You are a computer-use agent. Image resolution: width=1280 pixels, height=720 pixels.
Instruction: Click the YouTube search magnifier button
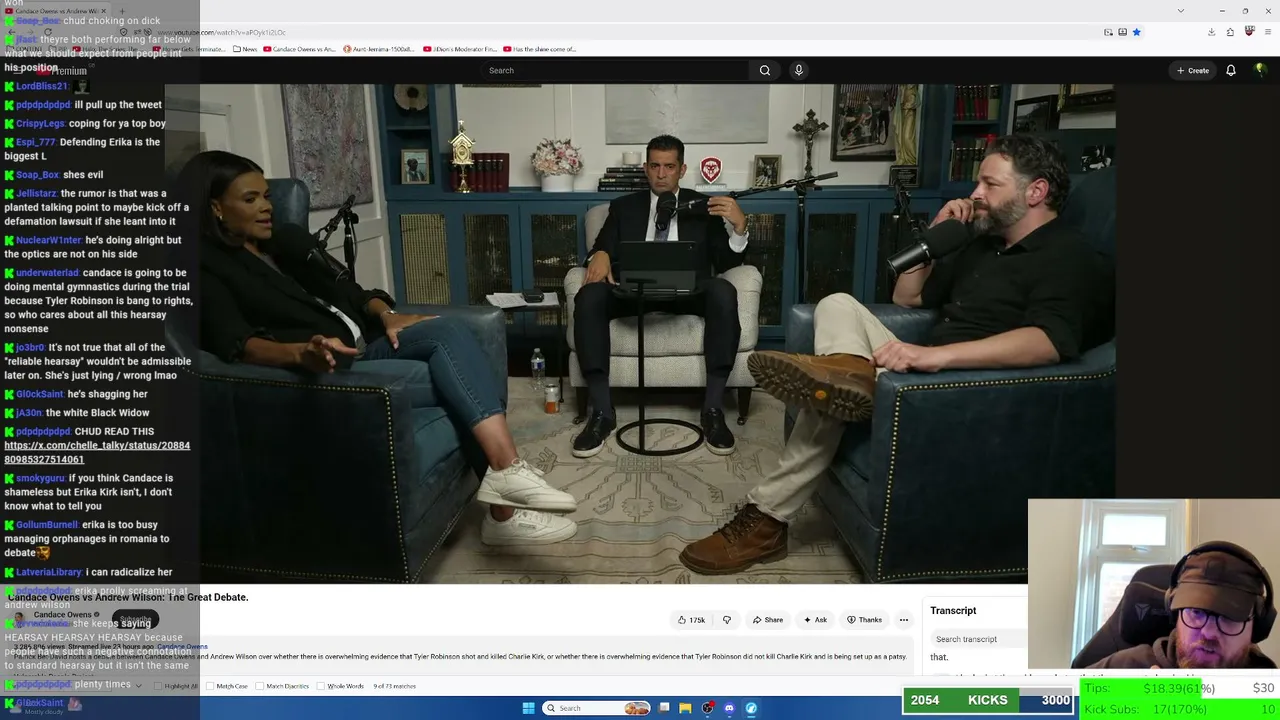click(x=765, y=70)
